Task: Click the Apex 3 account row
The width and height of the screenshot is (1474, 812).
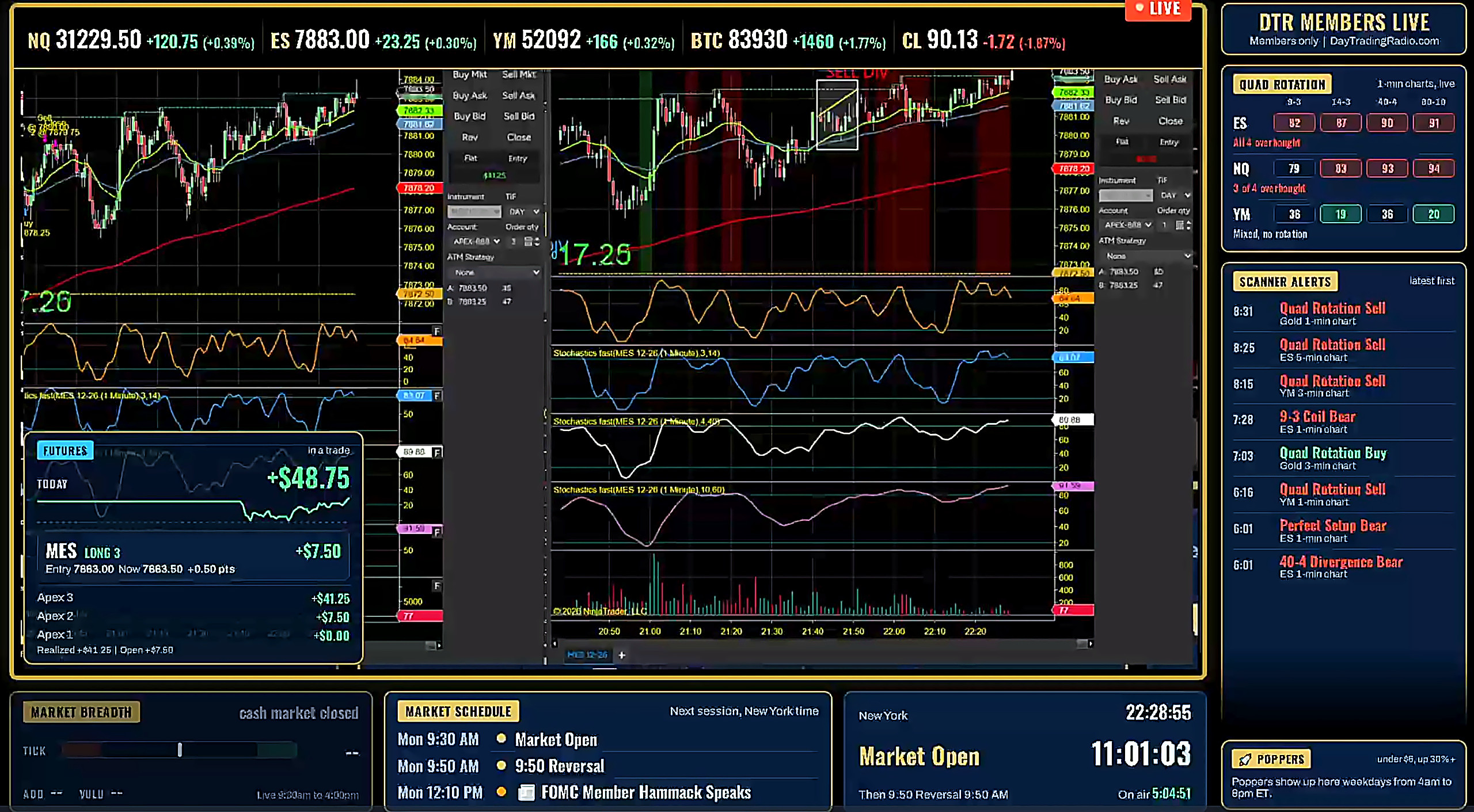Action: (193, 598)
